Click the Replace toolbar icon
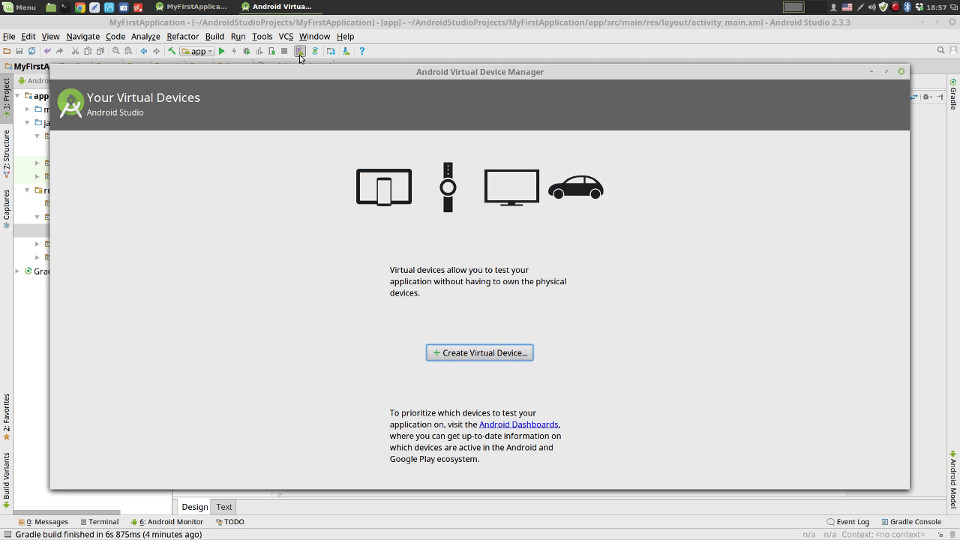 (128, 51)
